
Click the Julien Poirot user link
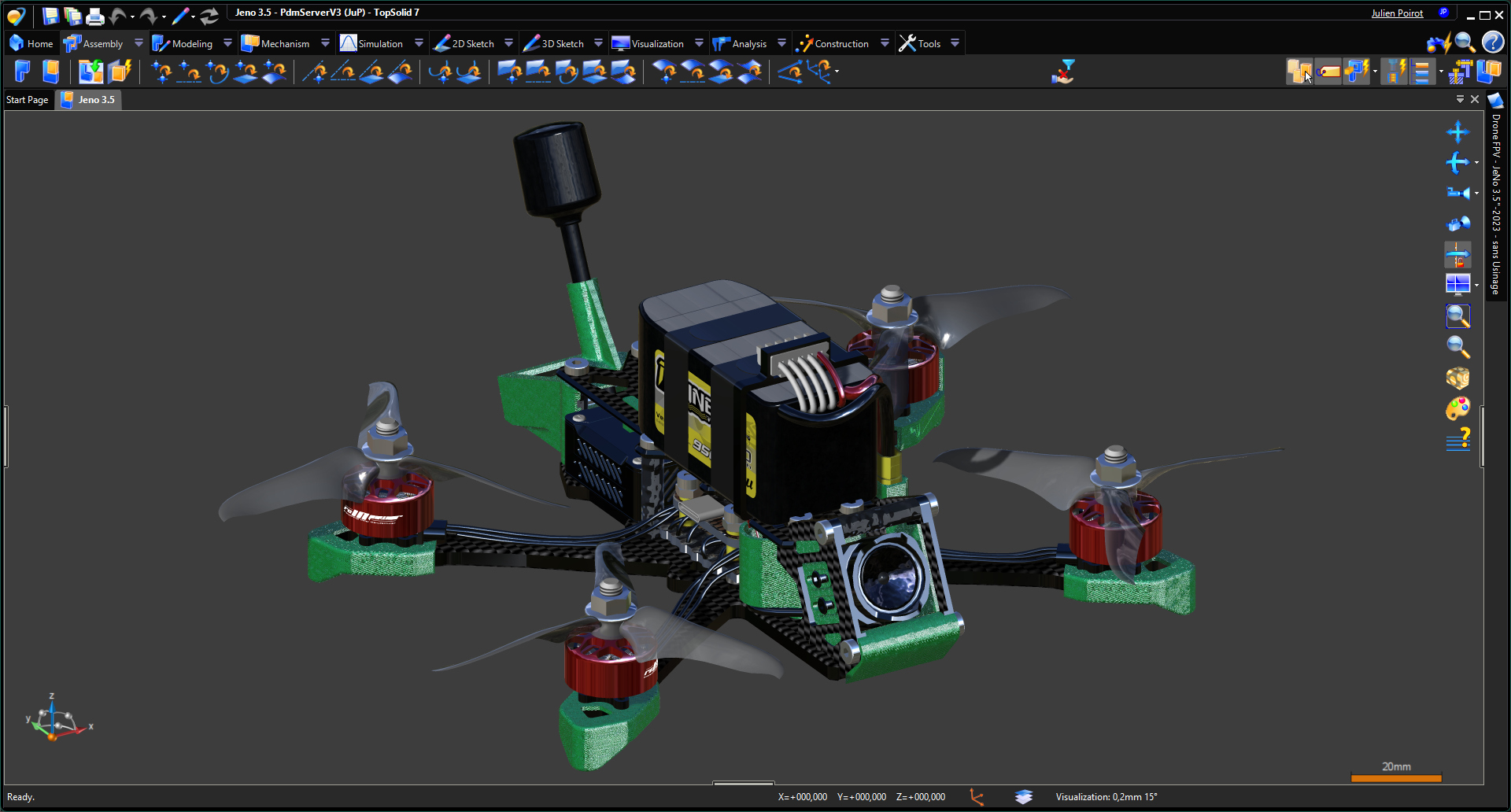coord(1397,13)
